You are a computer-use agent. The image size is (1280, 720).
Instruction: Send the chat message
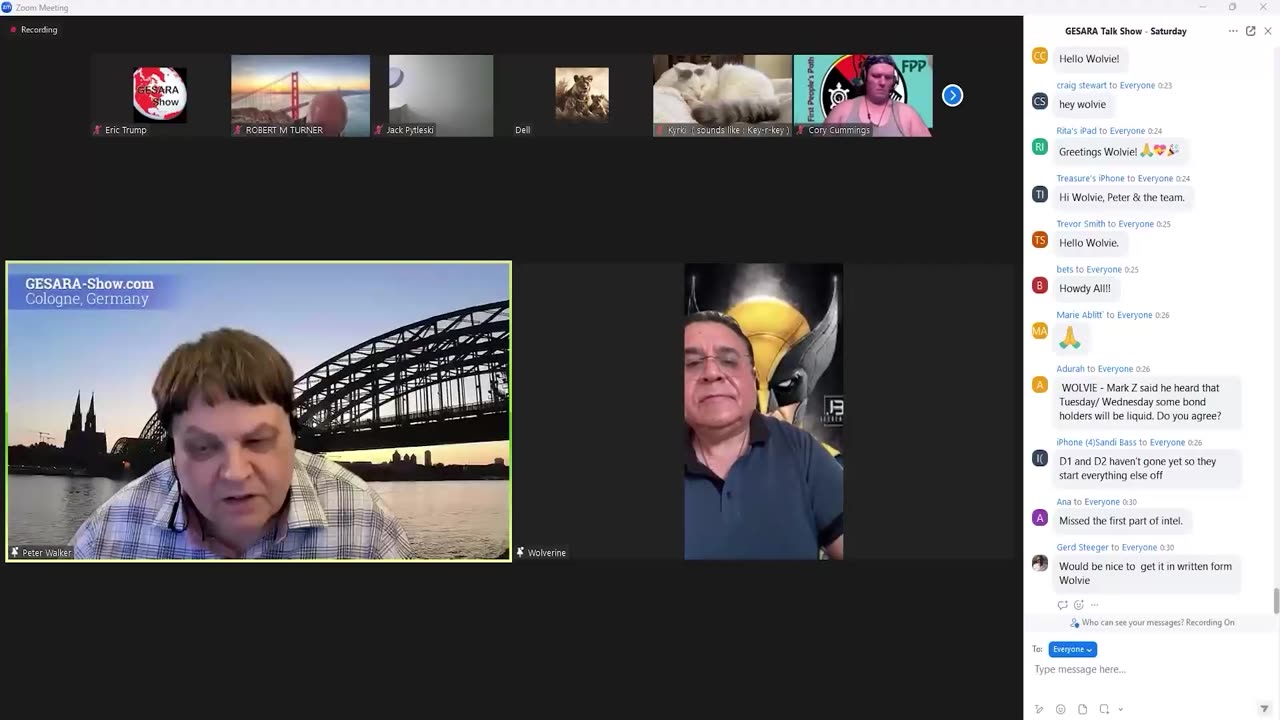1264,709
